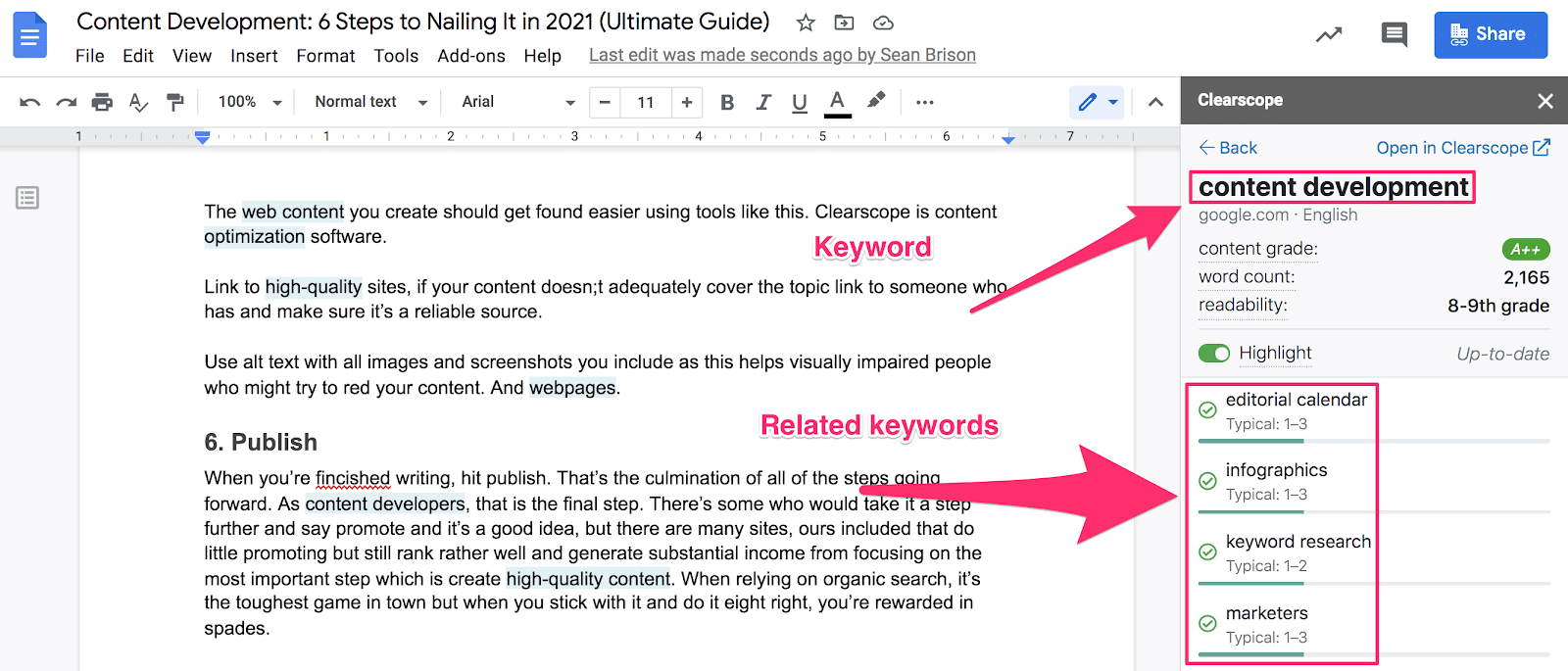Open the Format menu
Image resolution: width=1568 pixels, height=671 pixels.
pos(326,56)
